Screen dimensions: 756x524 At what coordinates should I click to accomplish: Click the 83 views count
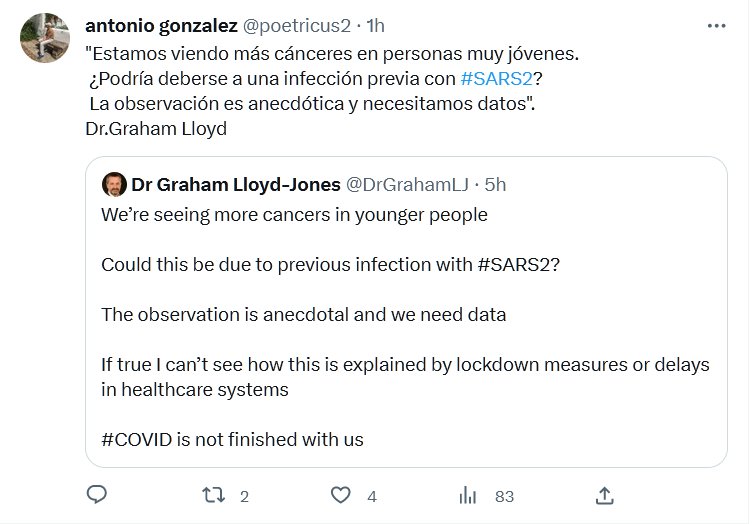[504, 495]
